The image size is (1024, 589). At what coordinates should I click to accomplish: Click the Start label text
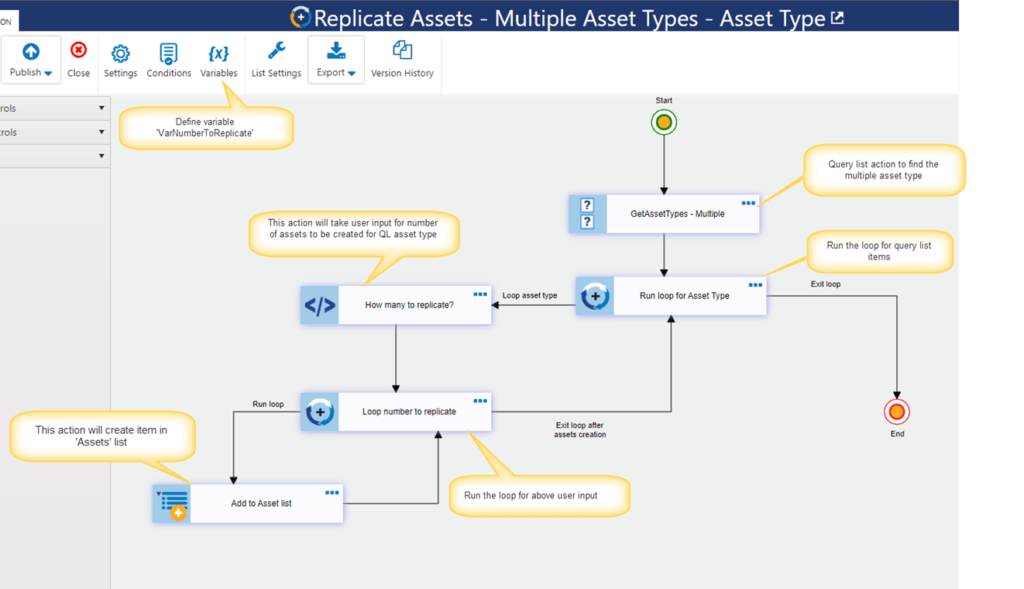pyautogui.click(x=664, y=101)
